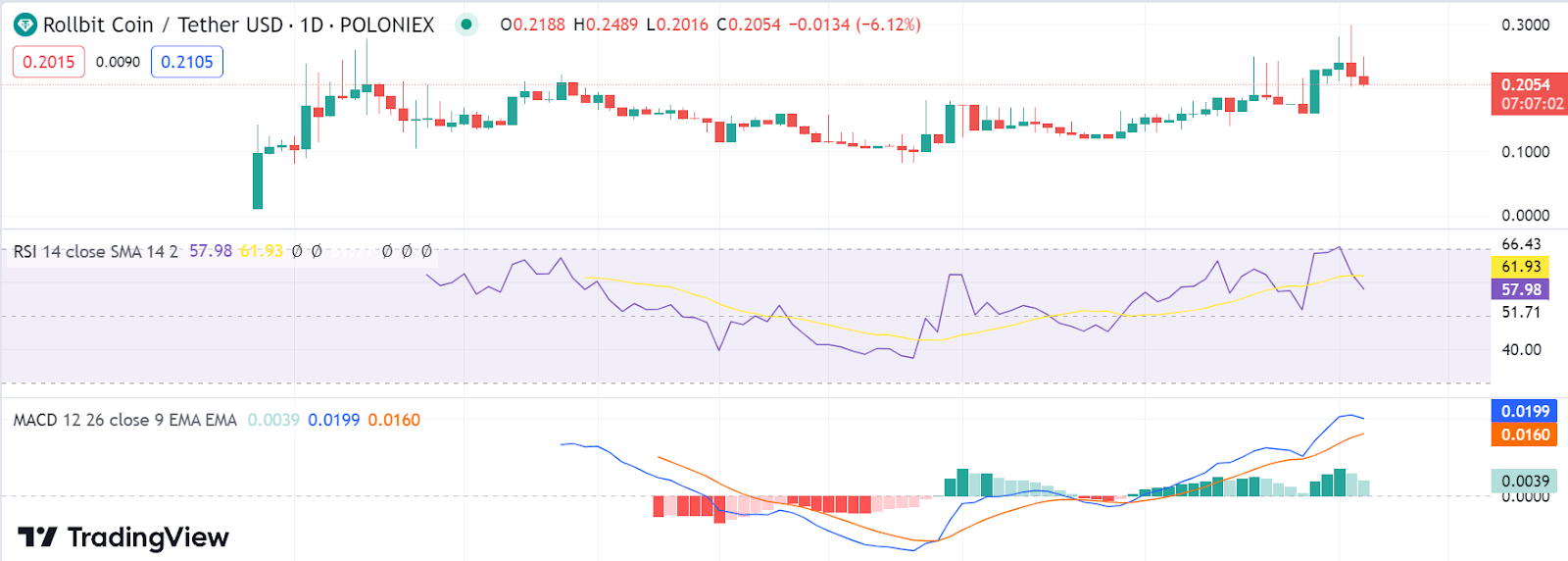Click the 0.0090 spread value
Screen dimensions: 1568x561
coord(118,62)
